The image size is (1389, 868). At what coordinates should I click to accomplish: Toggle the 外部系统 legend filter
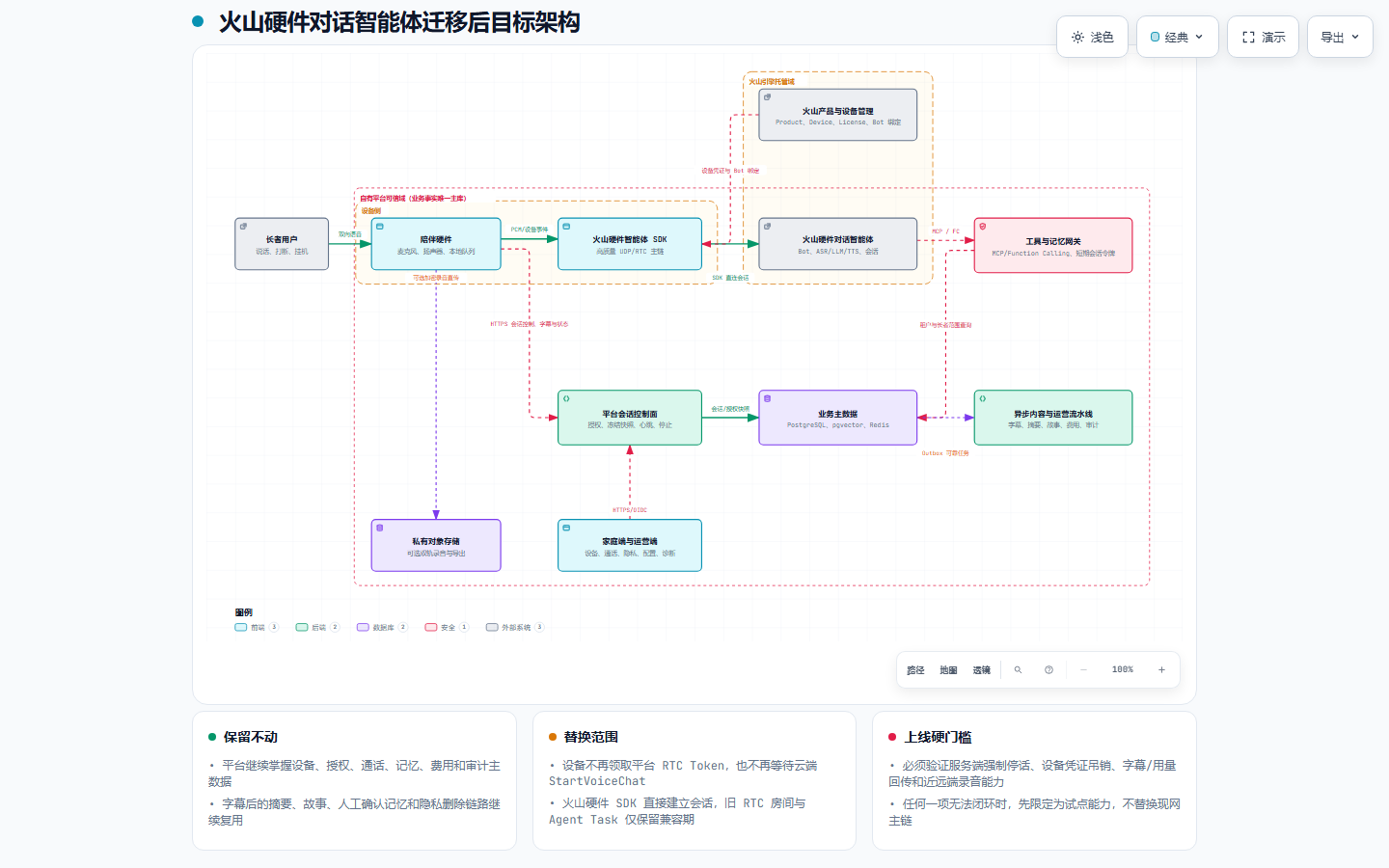[x=515, y=627]
